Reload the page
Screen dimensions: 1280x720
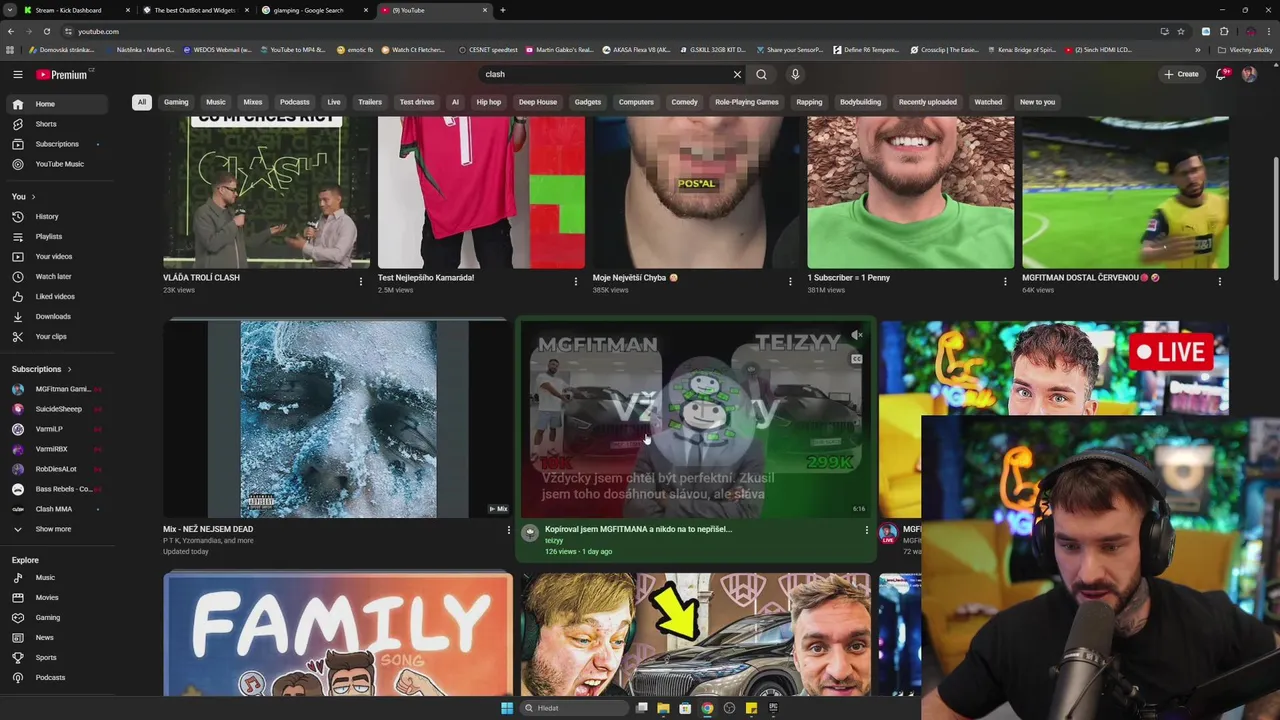[47, 31]
